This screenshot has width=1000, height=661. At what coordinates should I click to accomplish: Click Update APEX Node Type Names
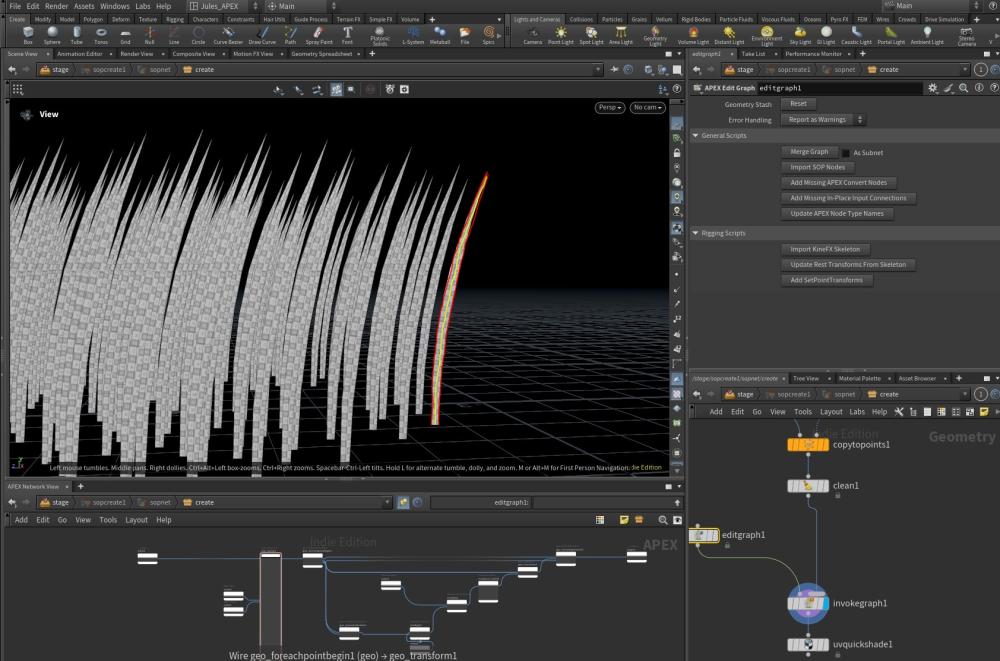pyautogui.click(x=837, y=214)
